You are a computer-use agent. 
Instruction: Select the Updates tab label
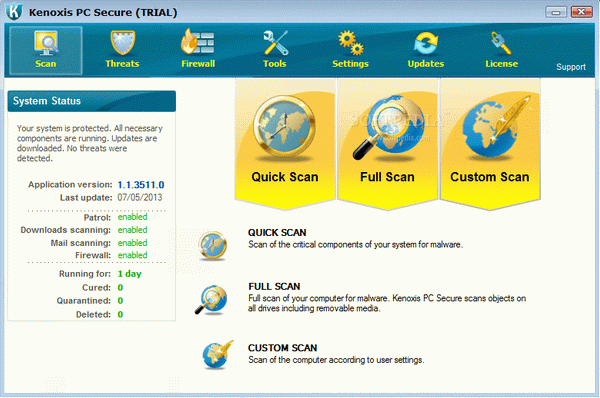click(426, 64)
